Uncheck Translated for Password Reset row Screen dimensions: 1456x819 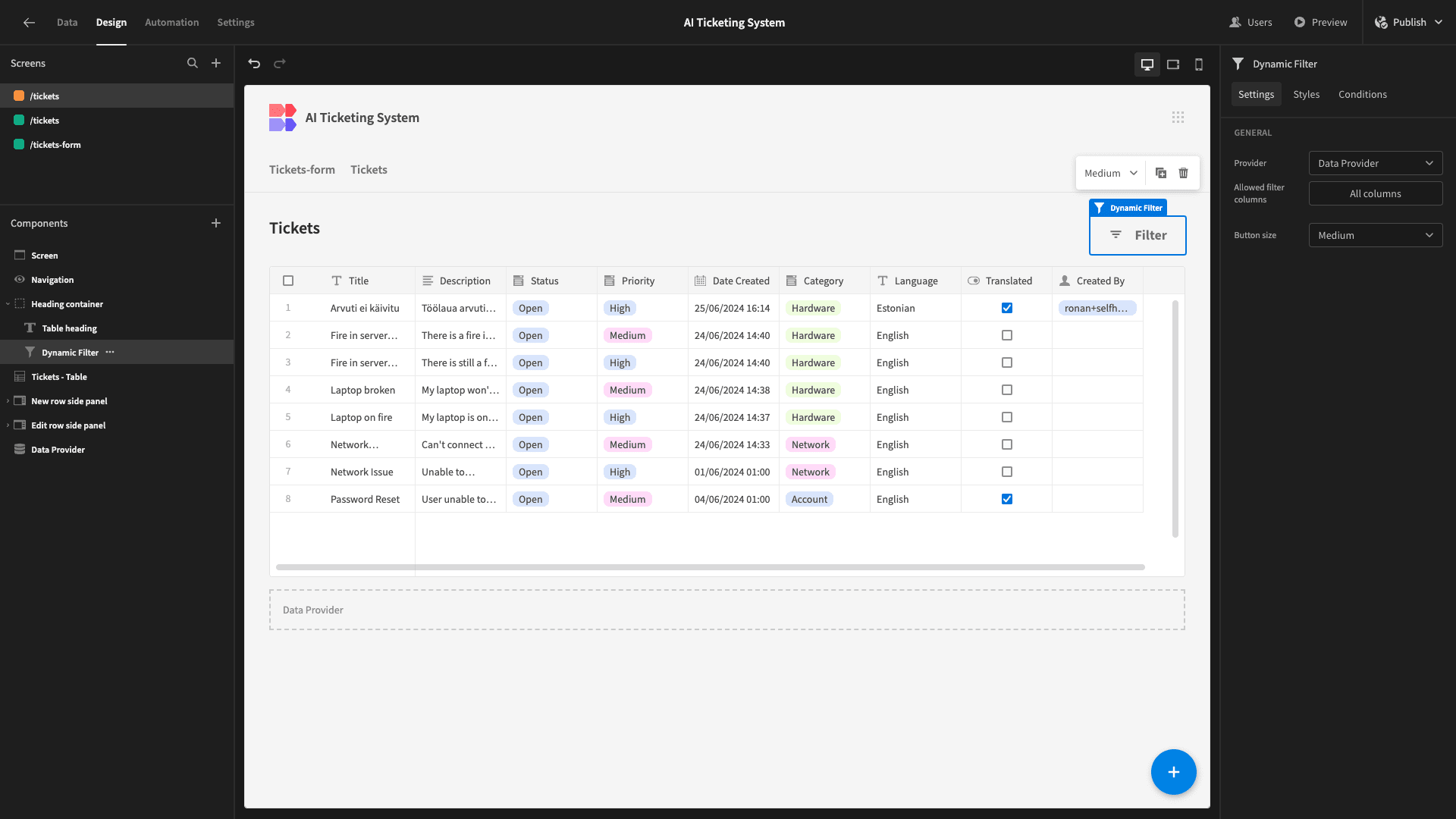point(1007,499)
